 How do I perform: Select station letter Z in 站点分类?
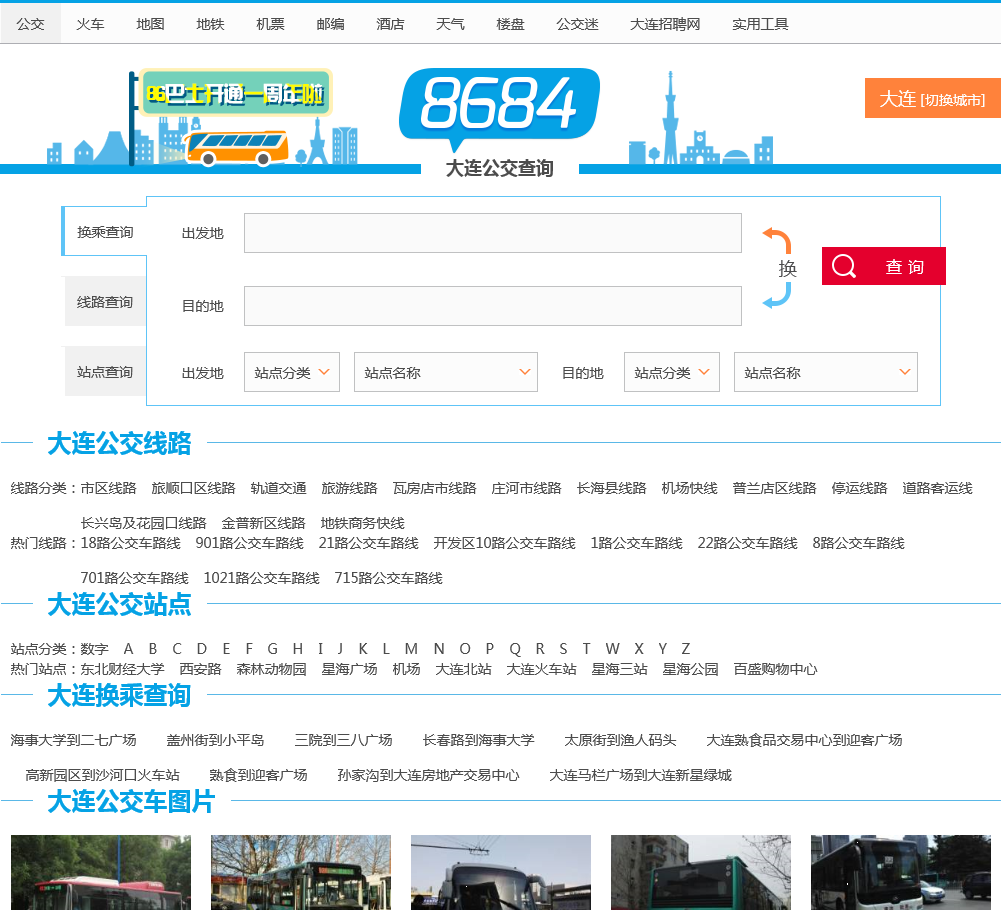click(686, 649)
